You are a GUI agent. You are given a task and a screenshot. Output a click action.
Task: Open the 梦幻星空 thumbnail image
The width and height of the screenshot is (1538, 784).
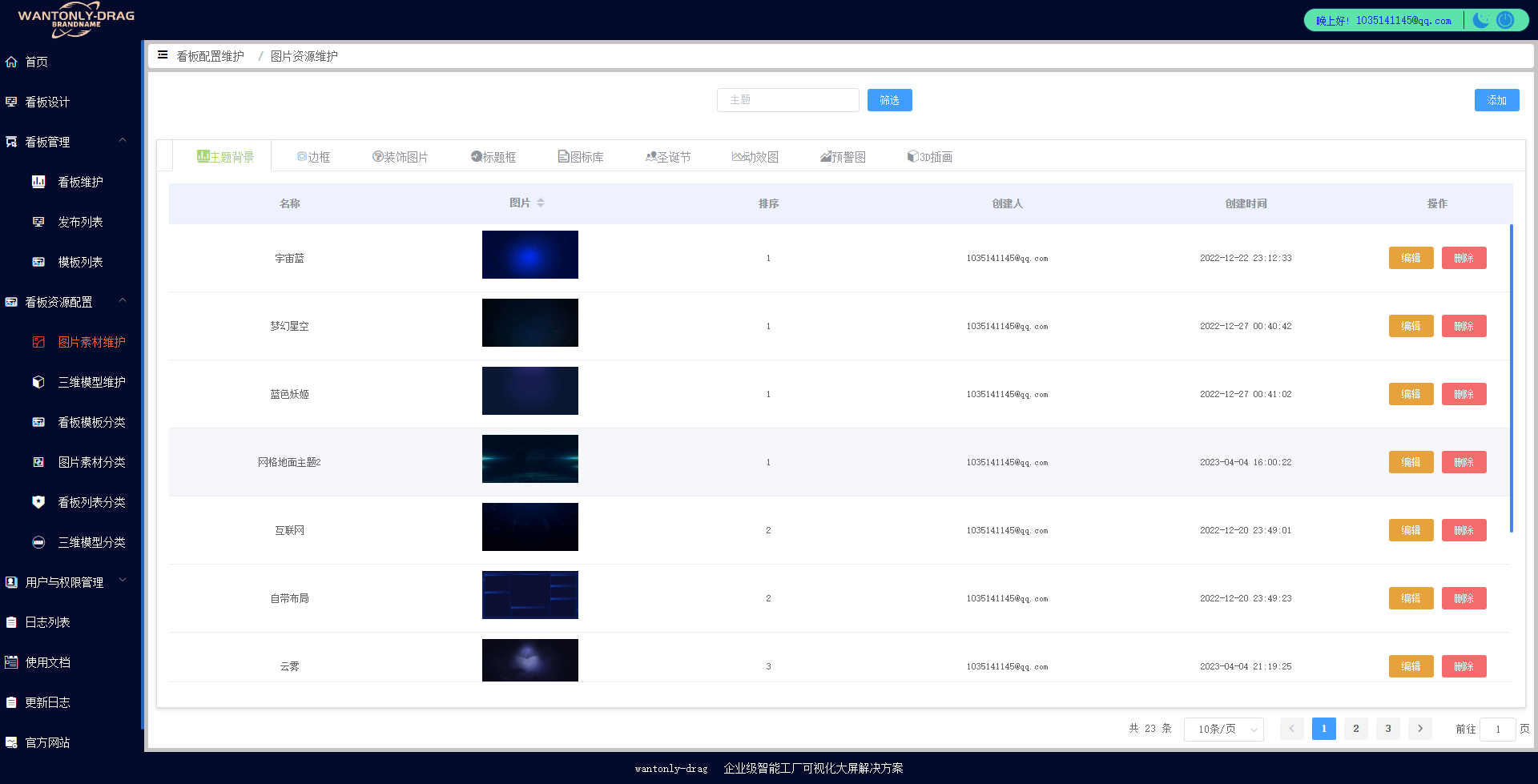click(529, 323)
